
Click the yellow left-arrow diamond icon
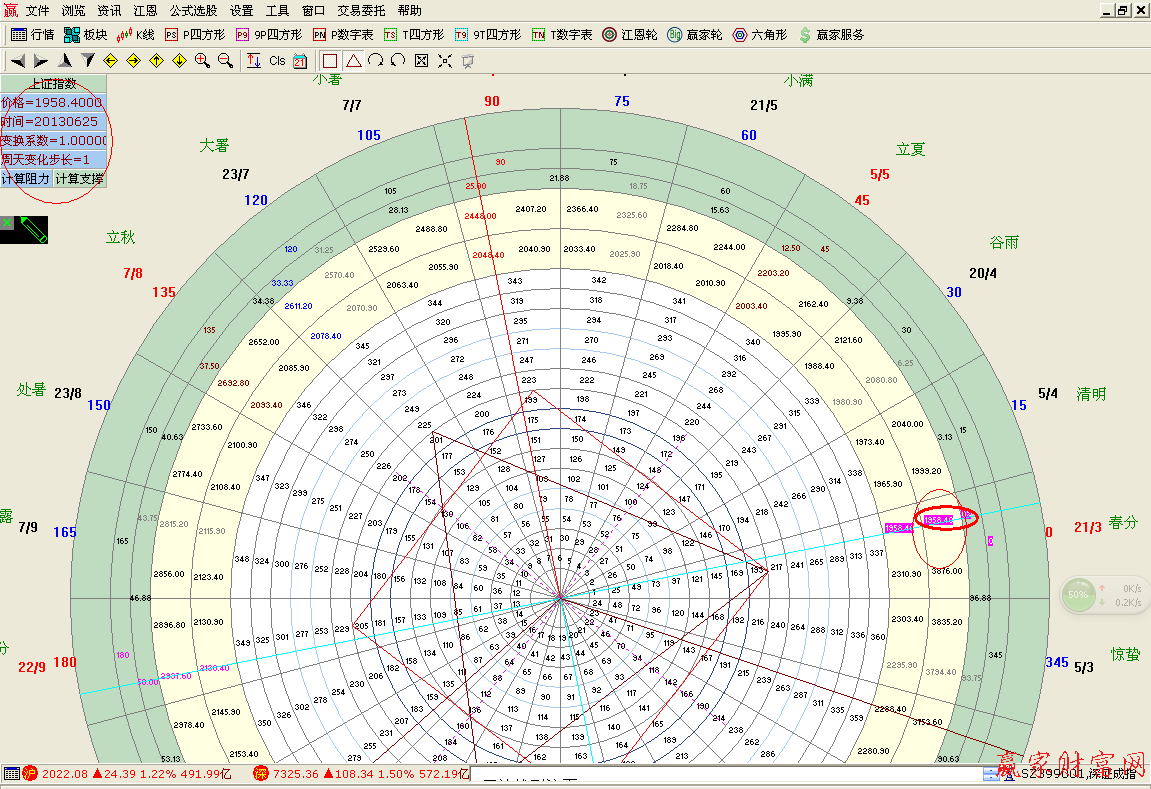pos(110,61)
